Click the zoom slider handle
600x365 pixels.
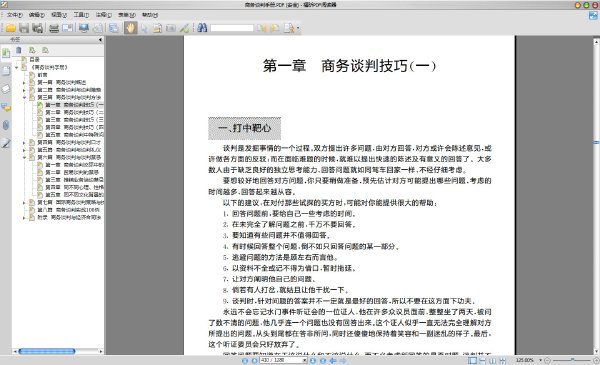coord(572,360)
